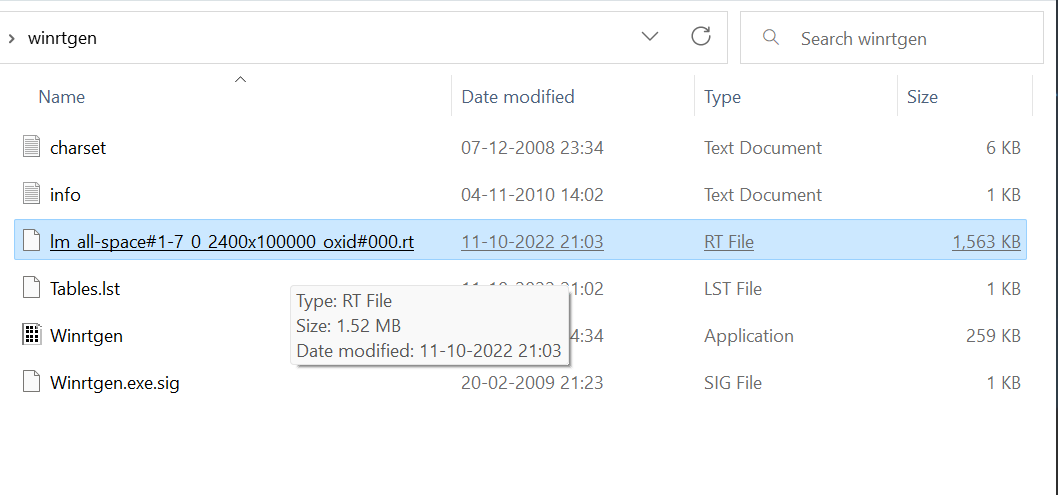Click the refresh button in address bar

(701, 37)
